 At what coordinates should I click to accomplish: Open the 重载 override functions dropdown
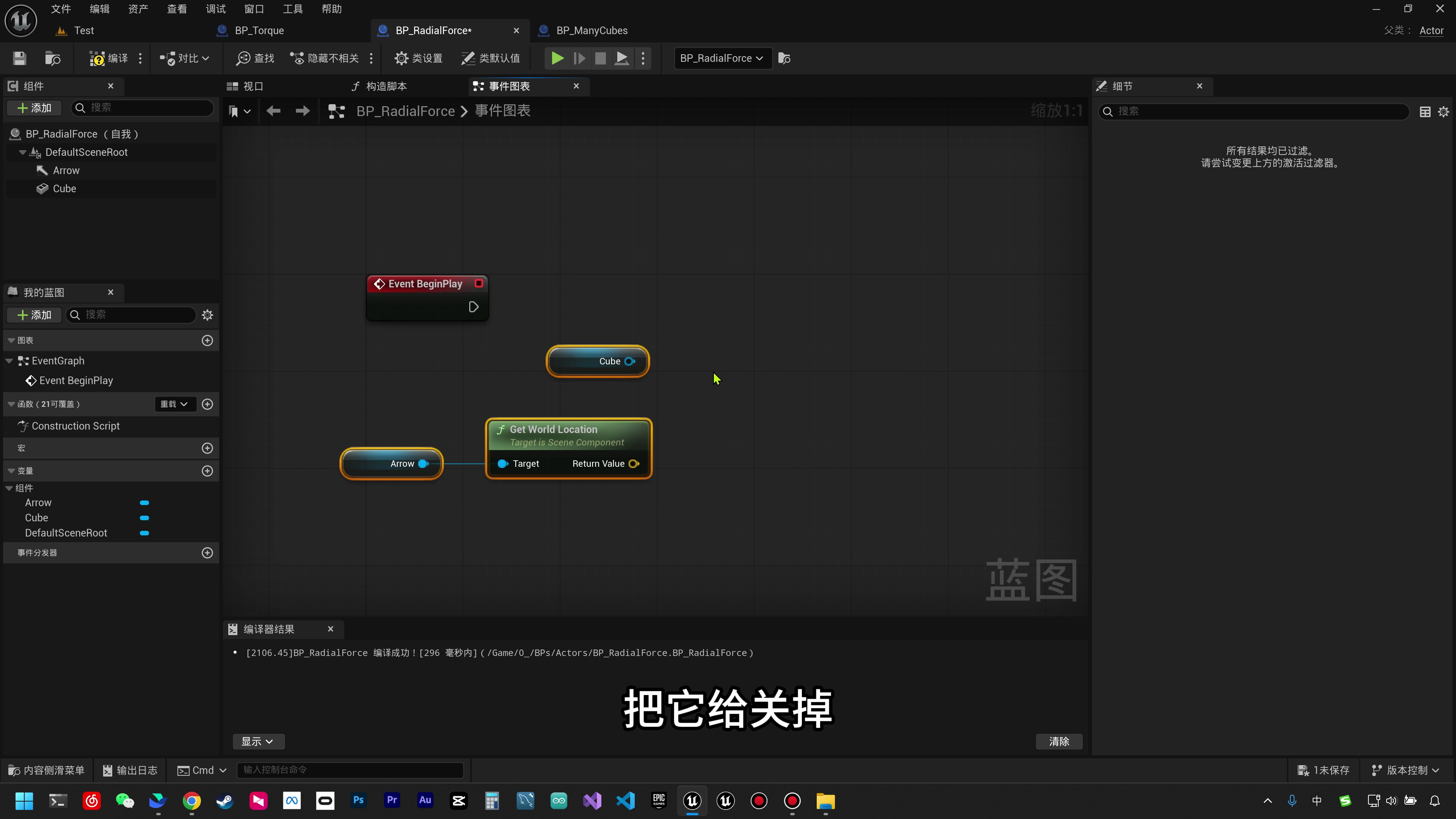(175, 403)
